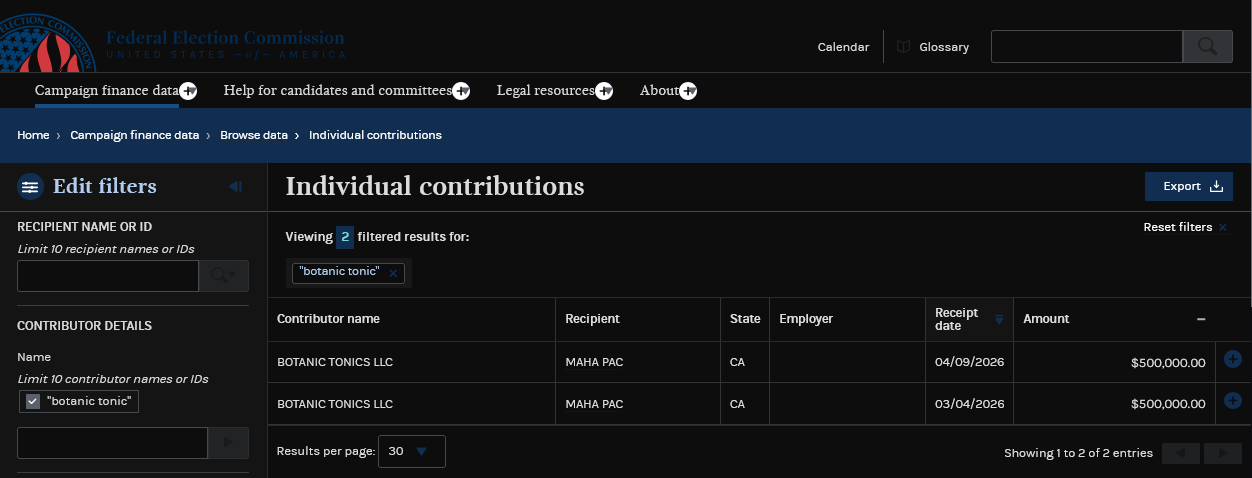Expand the Legal resources menu
The width and height of the screenshot is (1252, 478).
(x=604, y=91)
